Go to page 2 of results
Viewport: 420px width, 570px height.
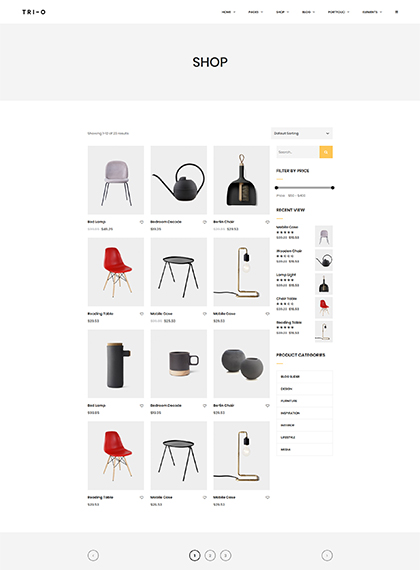click(210, 555)
